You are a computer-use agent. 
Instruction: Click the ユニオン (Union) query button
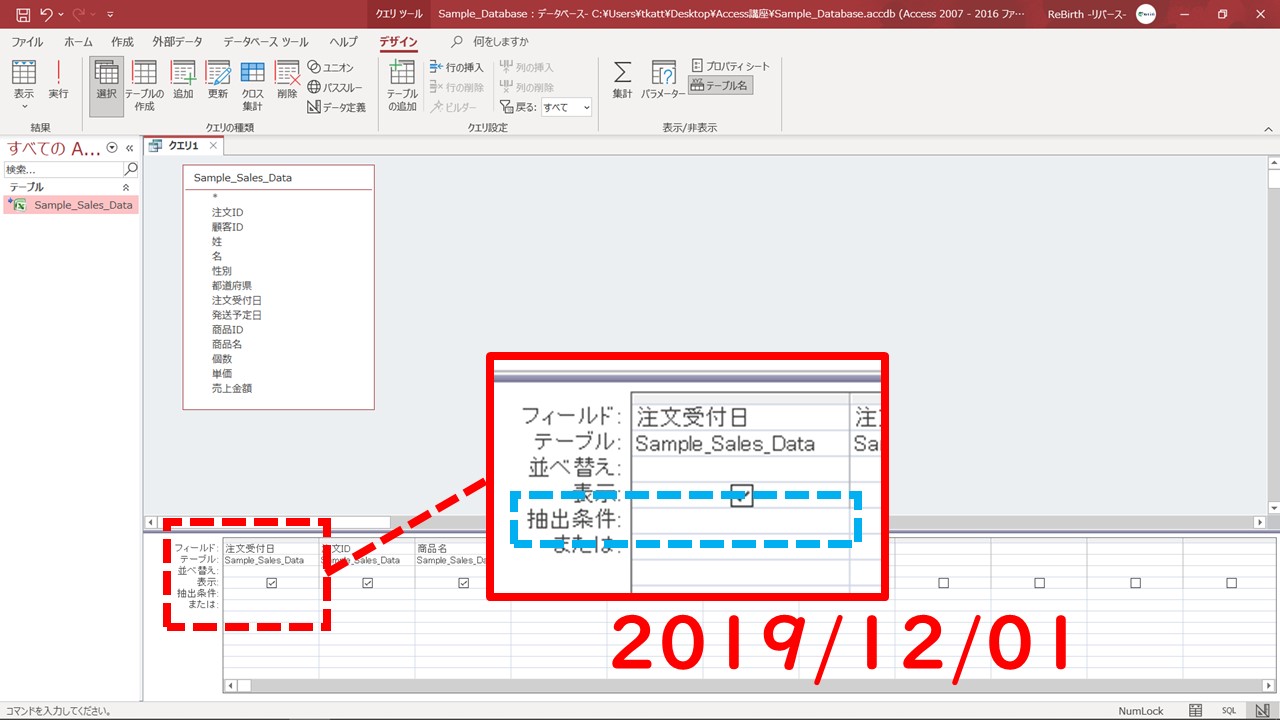[x=330, y=67]
